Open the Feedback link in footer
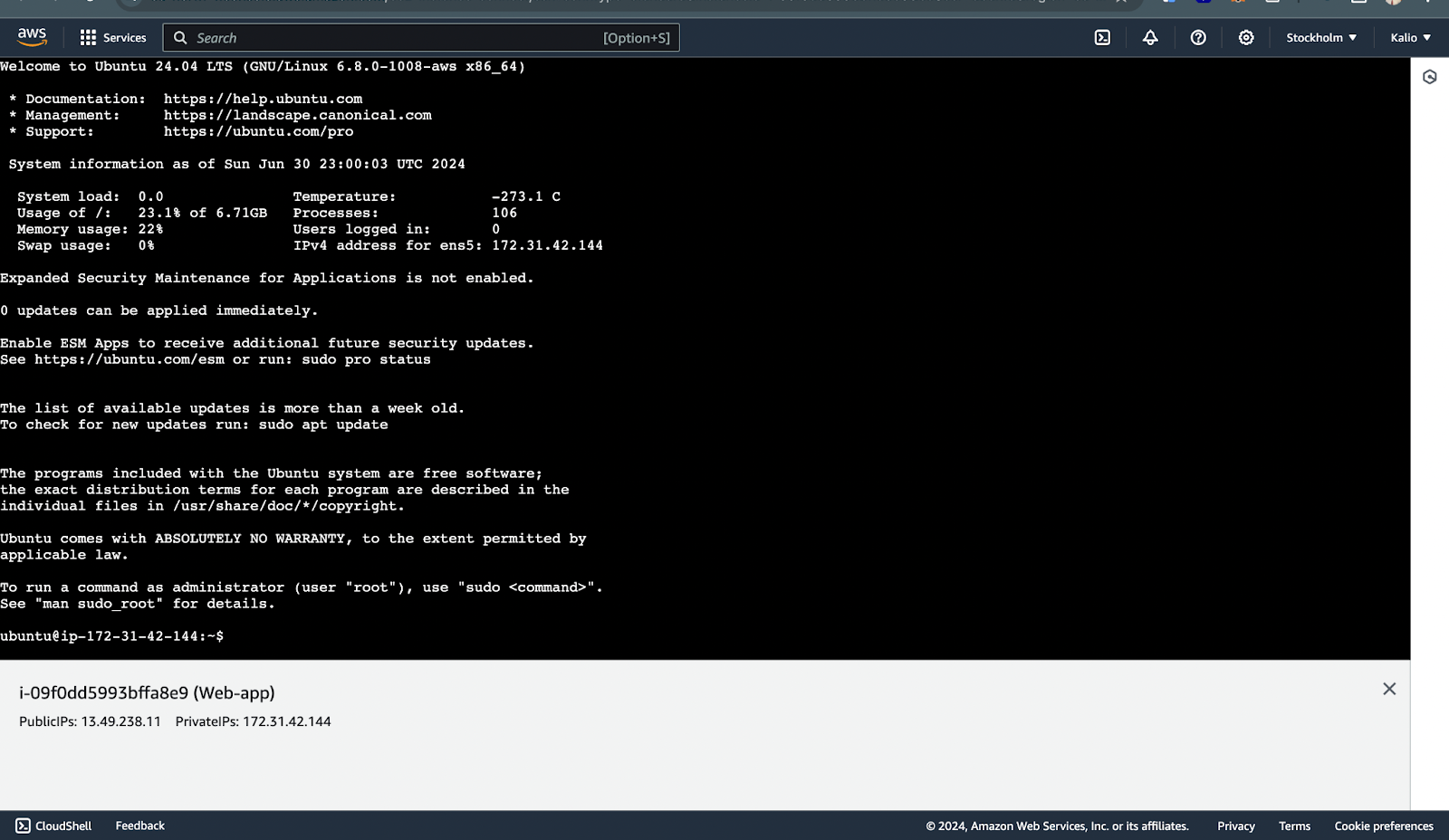1449x840 pixels. coord(140,826)
